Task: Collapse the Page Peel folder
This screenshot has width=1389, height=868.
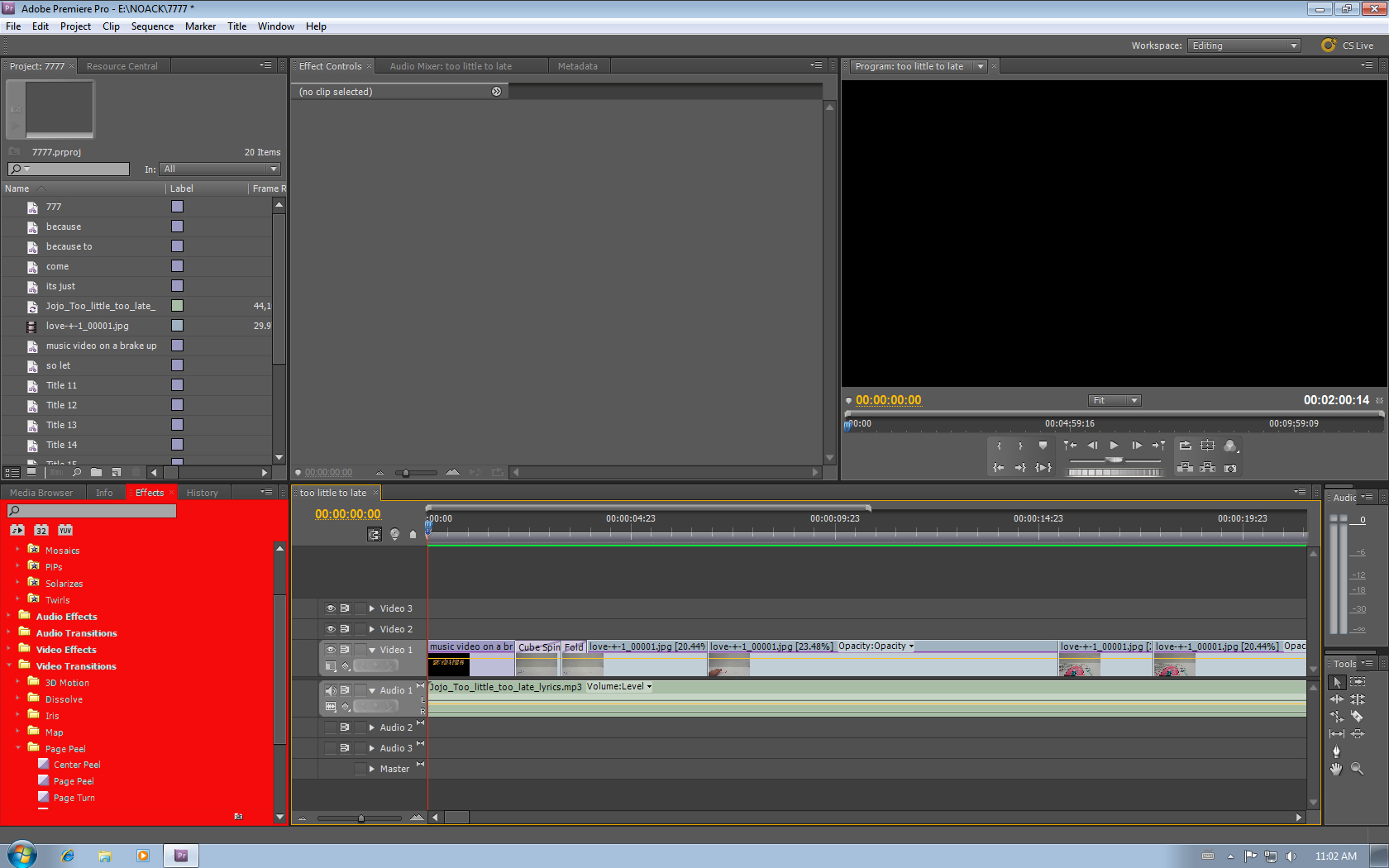Action: pyautogui.click(x=18, y=748)
